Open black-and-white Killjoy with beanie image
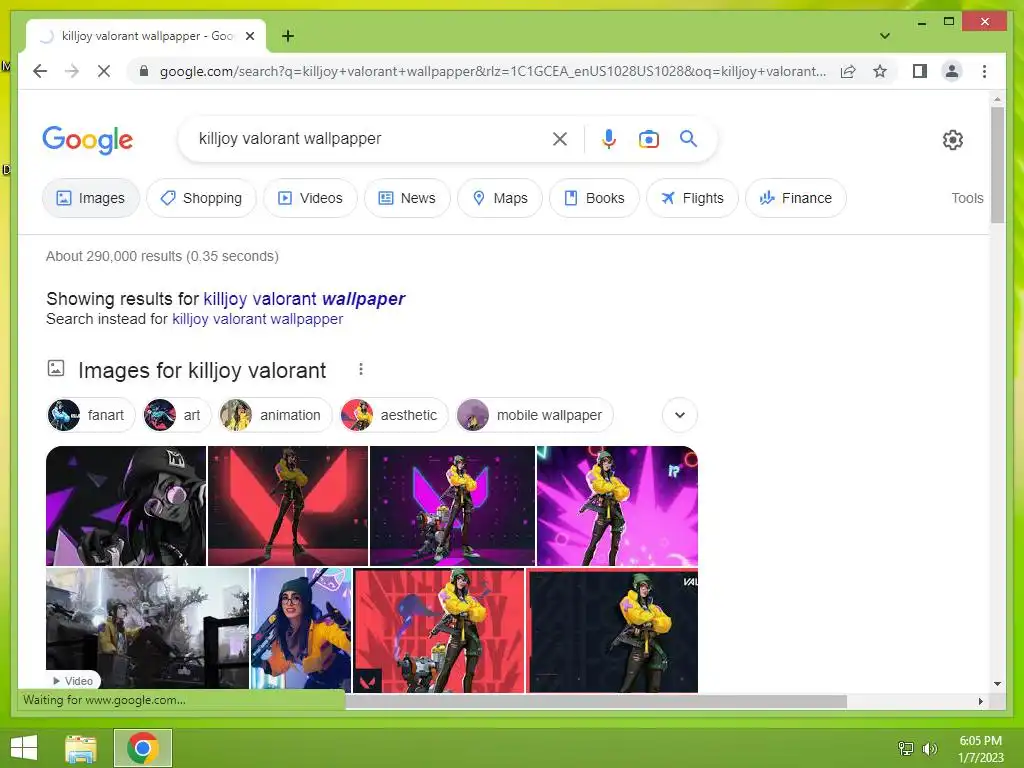Viewport: 1024px width, 768px height. point(126,505)
